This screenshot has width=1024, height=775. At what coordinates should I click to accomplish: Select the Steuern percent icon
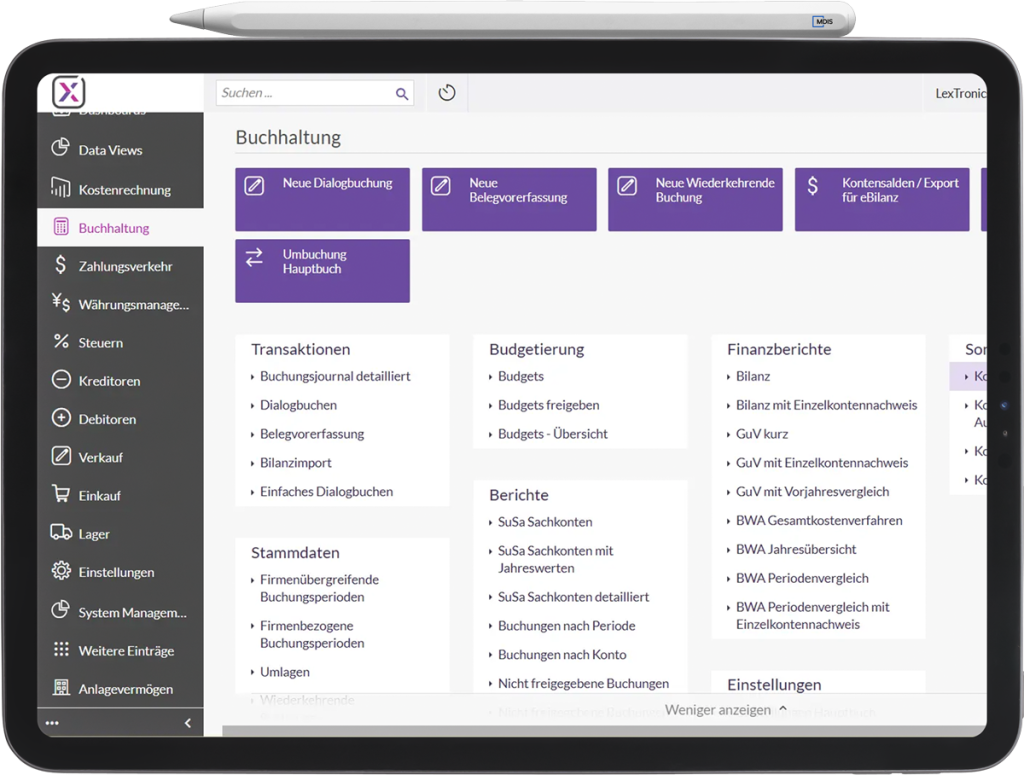(x=60, y=342)
